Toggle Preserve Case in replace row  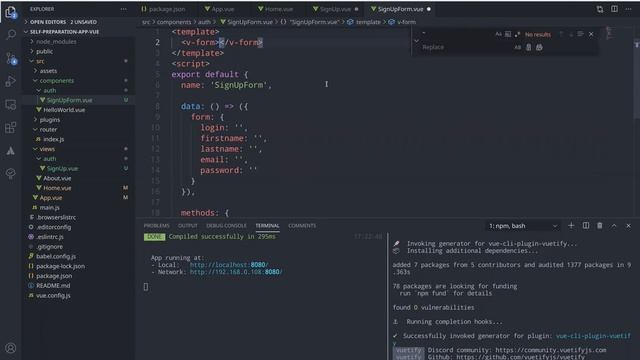[517, 47]
